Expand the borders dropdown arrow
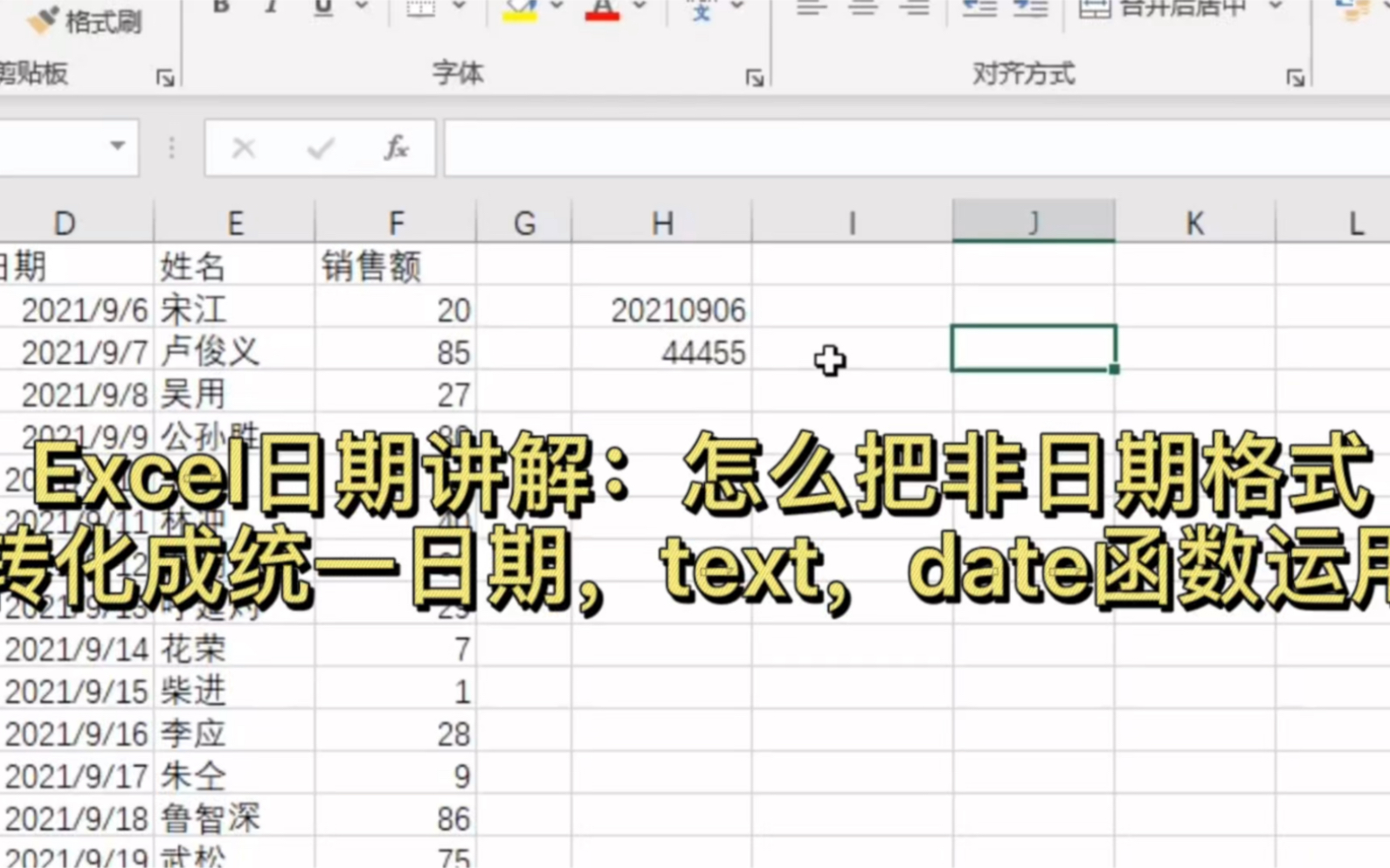 click(459, 7)
